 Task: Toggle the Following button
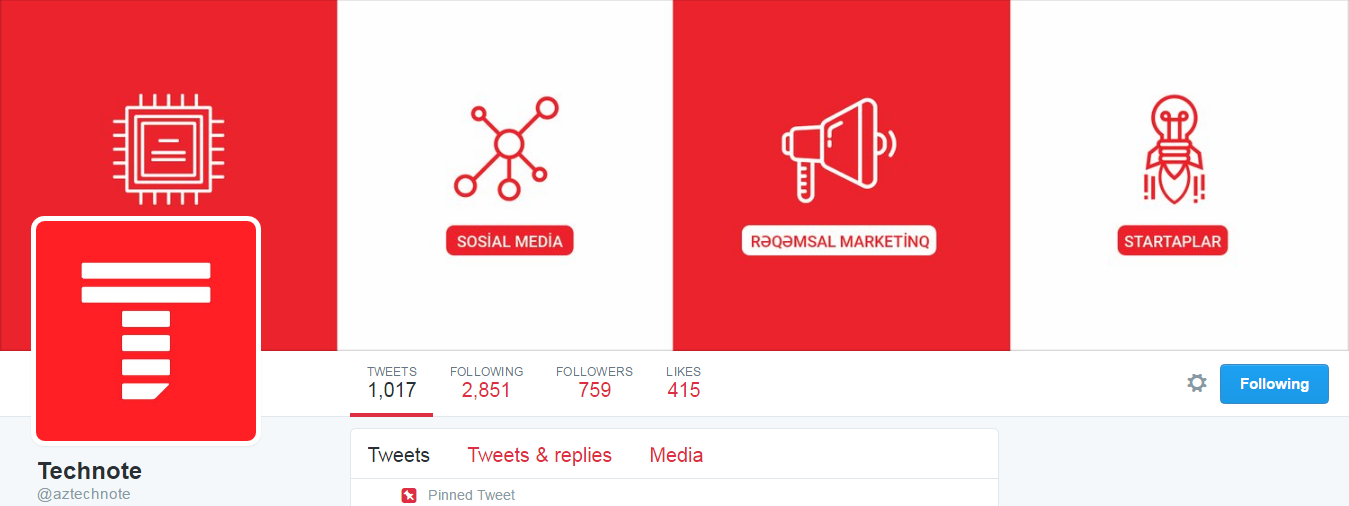click(1274, 384)
